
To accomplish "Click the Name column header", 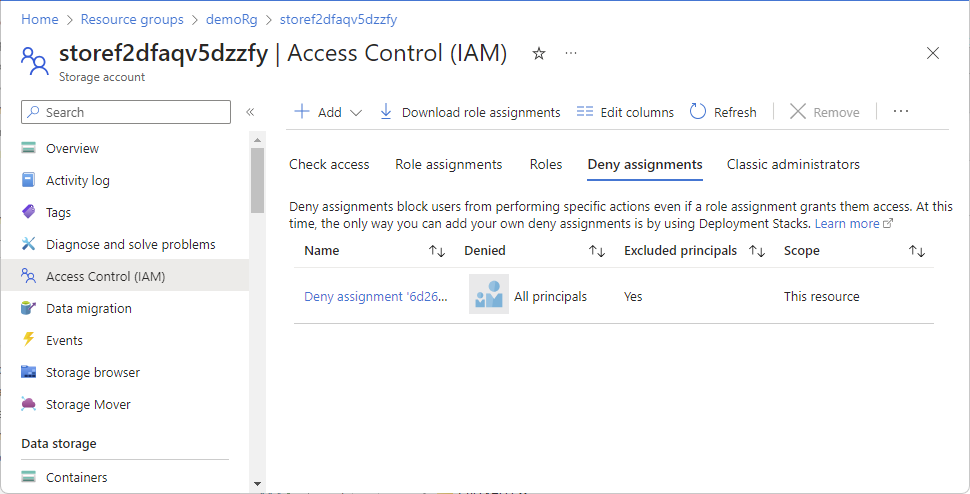I will (x=322, y=251).
